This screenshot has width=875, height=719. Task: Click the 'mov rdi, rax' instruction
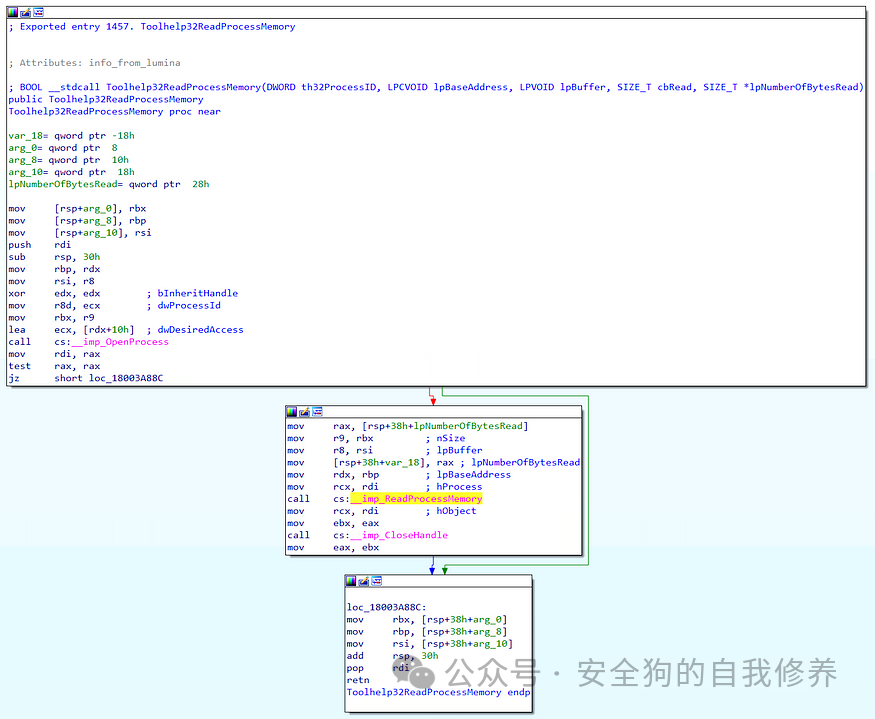click(54, 354)
